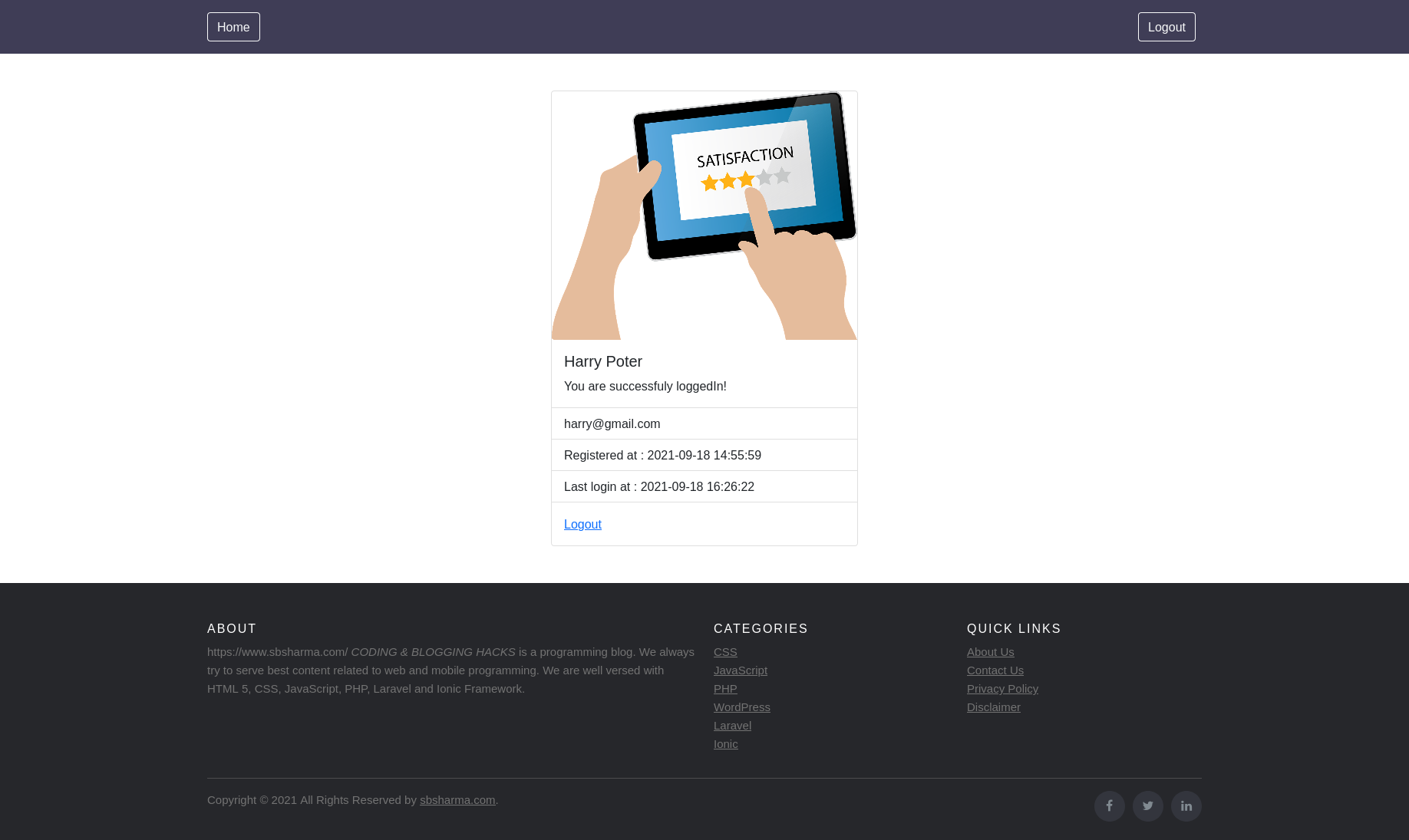Screen dimensions: 1409x840
Task: Open the PHP category link
Action: pyautogui.click(x=724, y=688)
